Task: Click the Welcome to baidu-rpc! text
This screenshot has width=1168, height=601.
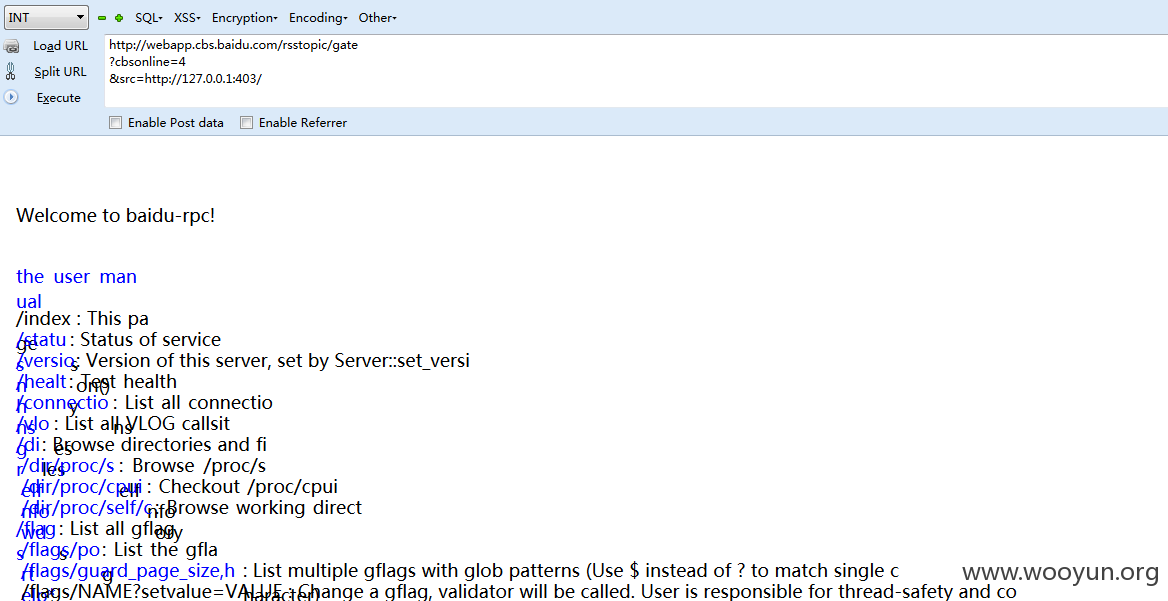Action: pos(115,216)
